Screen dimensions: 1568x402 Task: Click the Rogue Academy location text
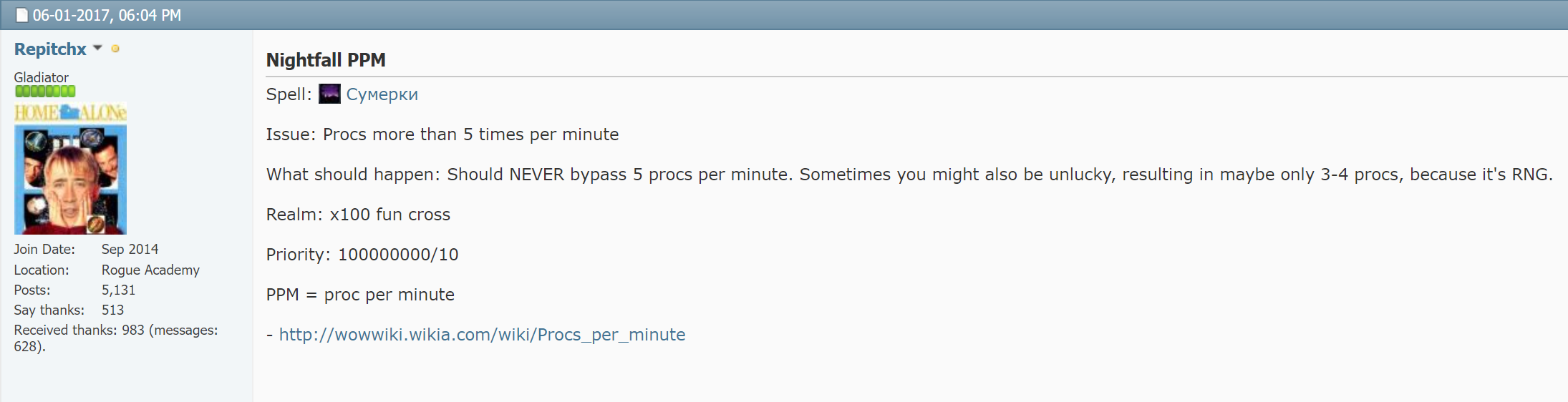click(150, 270)
